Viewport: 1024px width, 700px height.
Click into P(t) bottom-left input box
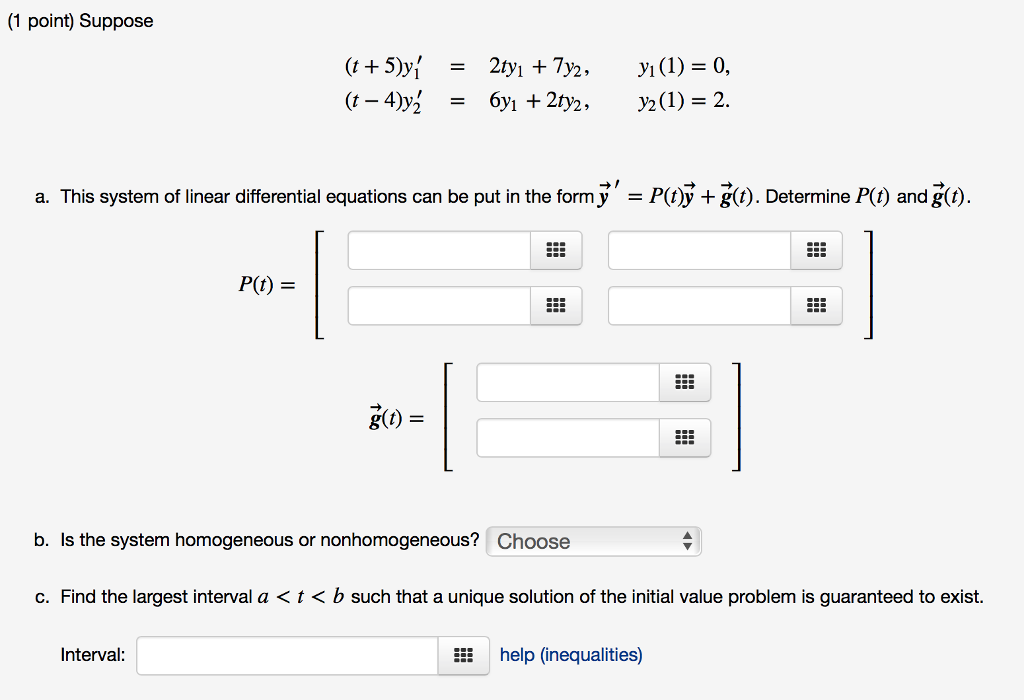point(437,306)
